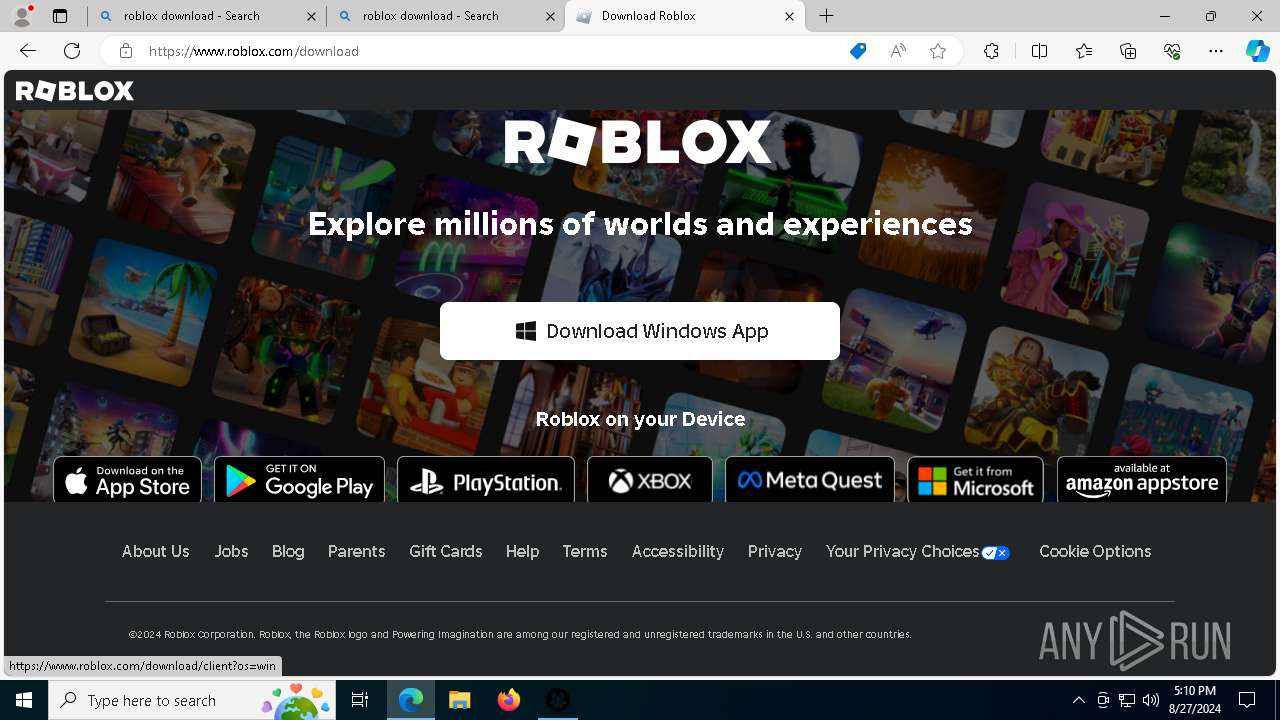
Task: Show hidden system tray icons
Action: 1078,700
